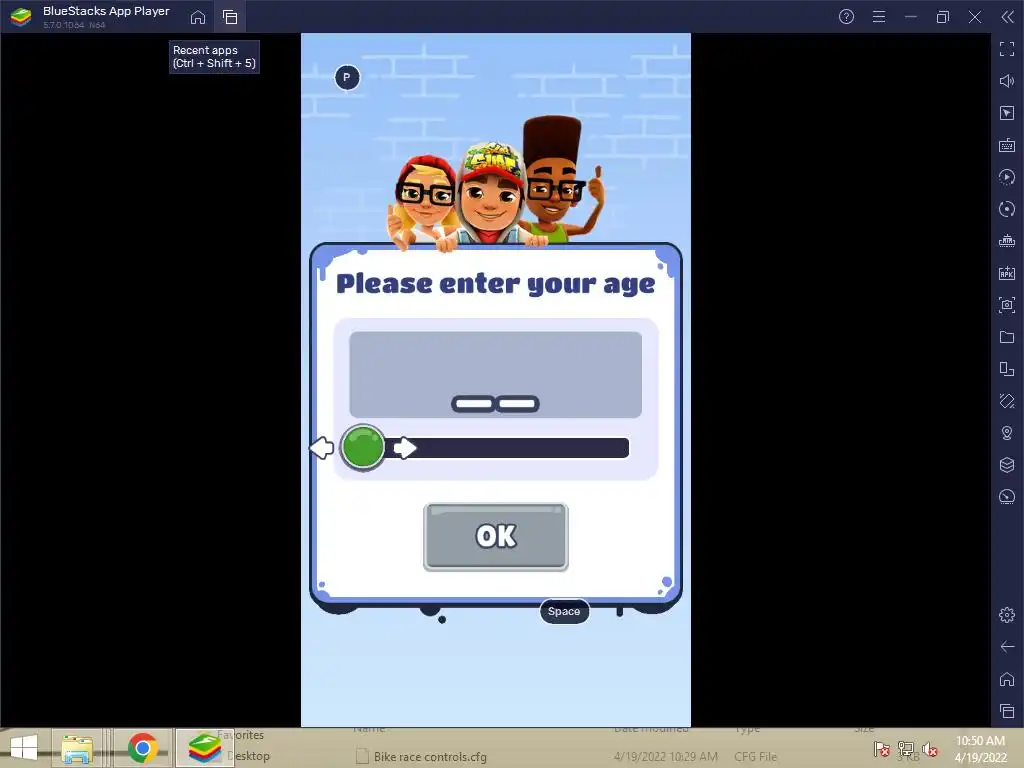Click the shake device icon in sidebar

[x=1007, y=401]
